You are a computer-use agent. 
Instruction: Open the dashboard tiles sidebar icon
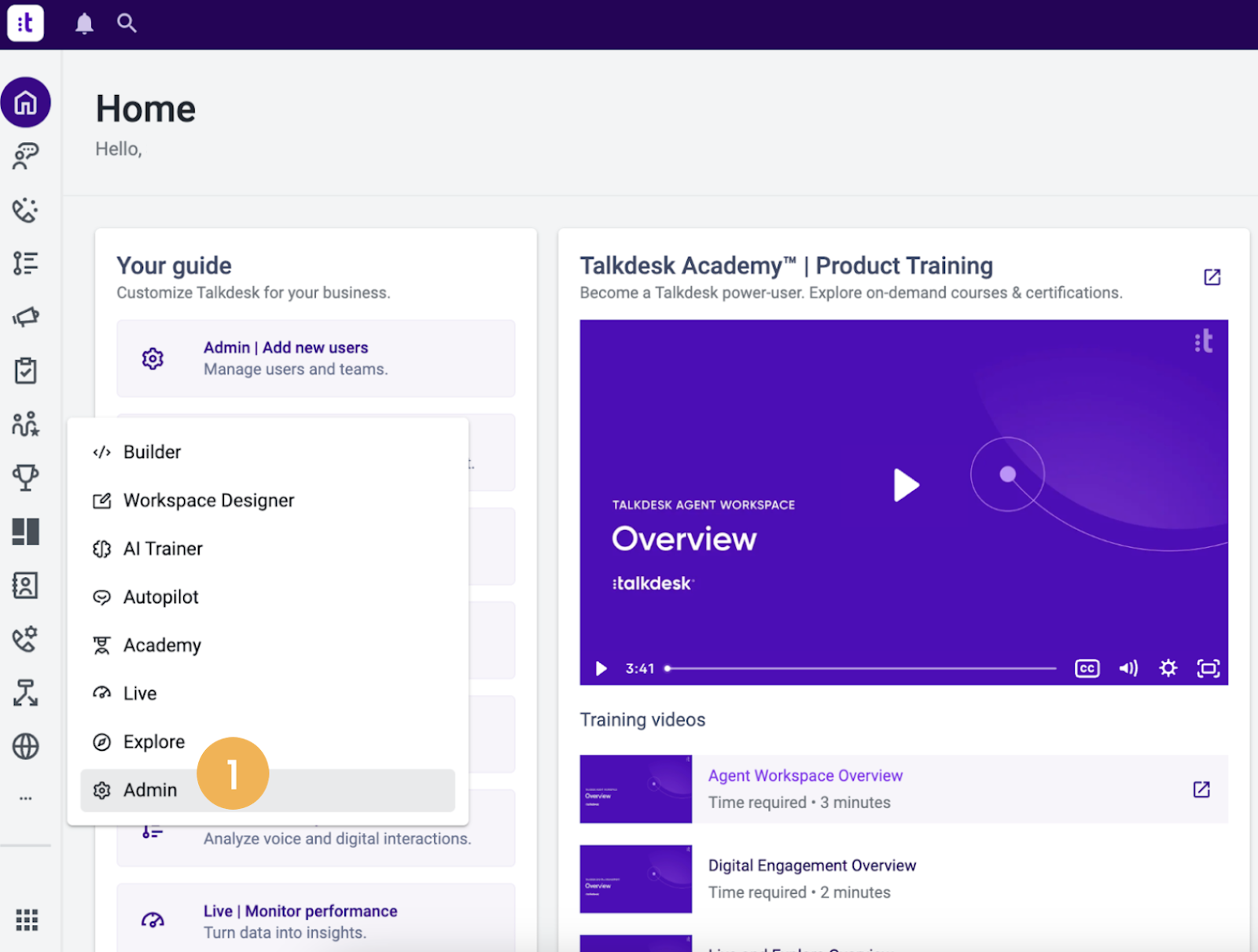[x=26, y=531]
